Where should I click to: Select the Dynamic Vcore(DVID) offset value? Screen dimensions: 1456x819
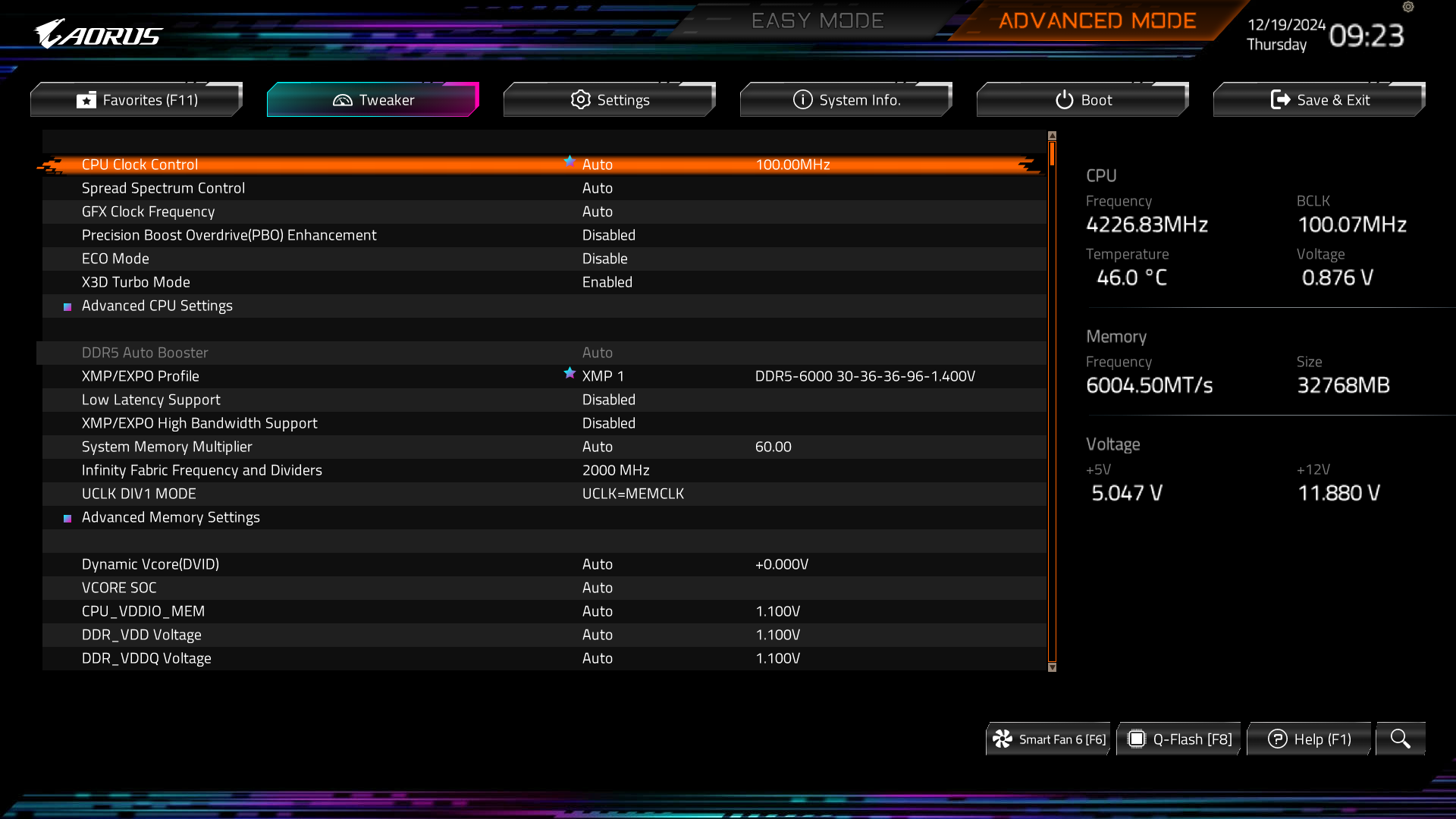click(781, 564)
